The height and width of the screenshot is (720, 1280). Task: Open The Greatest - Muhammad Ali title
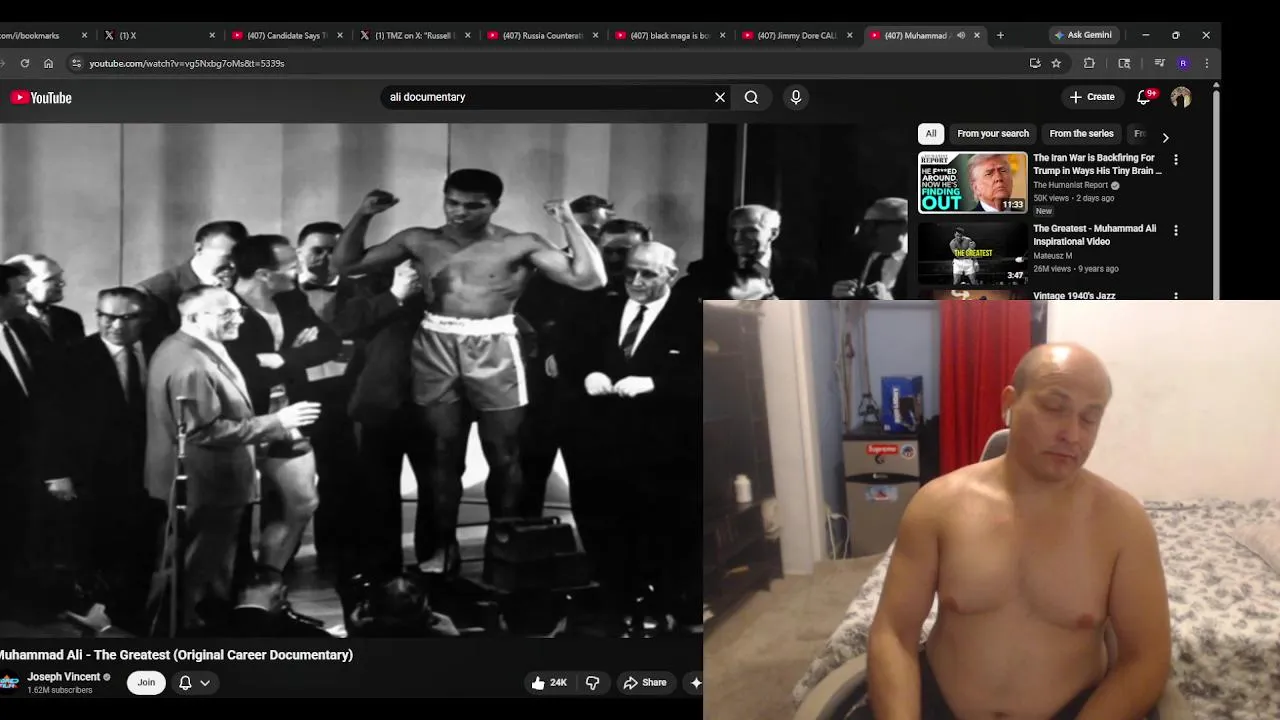(x=1094, y=235)
